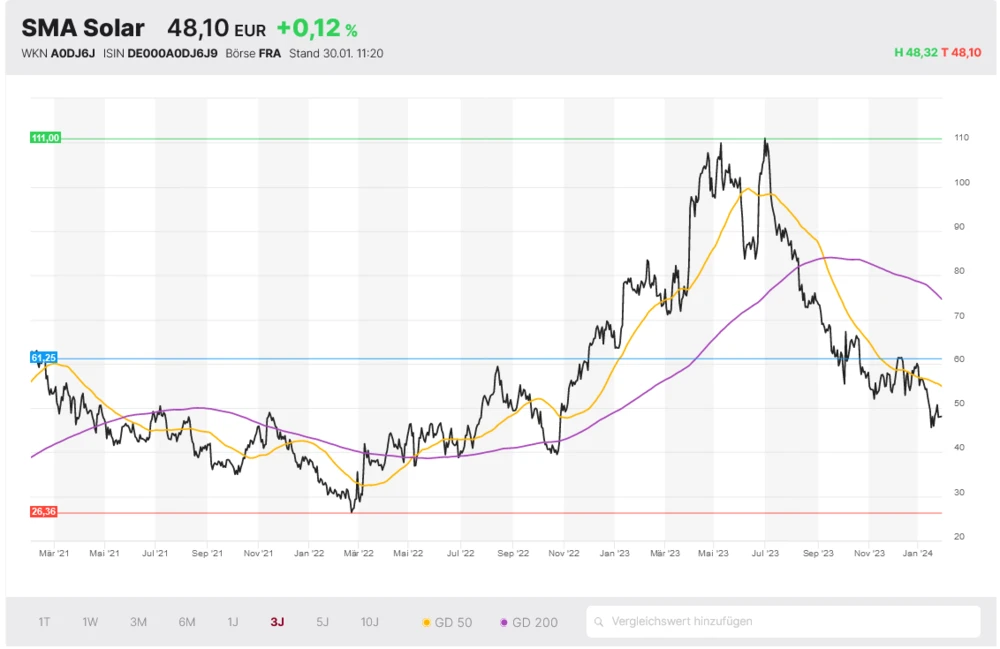This screenshot has height=649, width=1000.
Task: Click the daily high H 48,32
Action: coord(917,52)
